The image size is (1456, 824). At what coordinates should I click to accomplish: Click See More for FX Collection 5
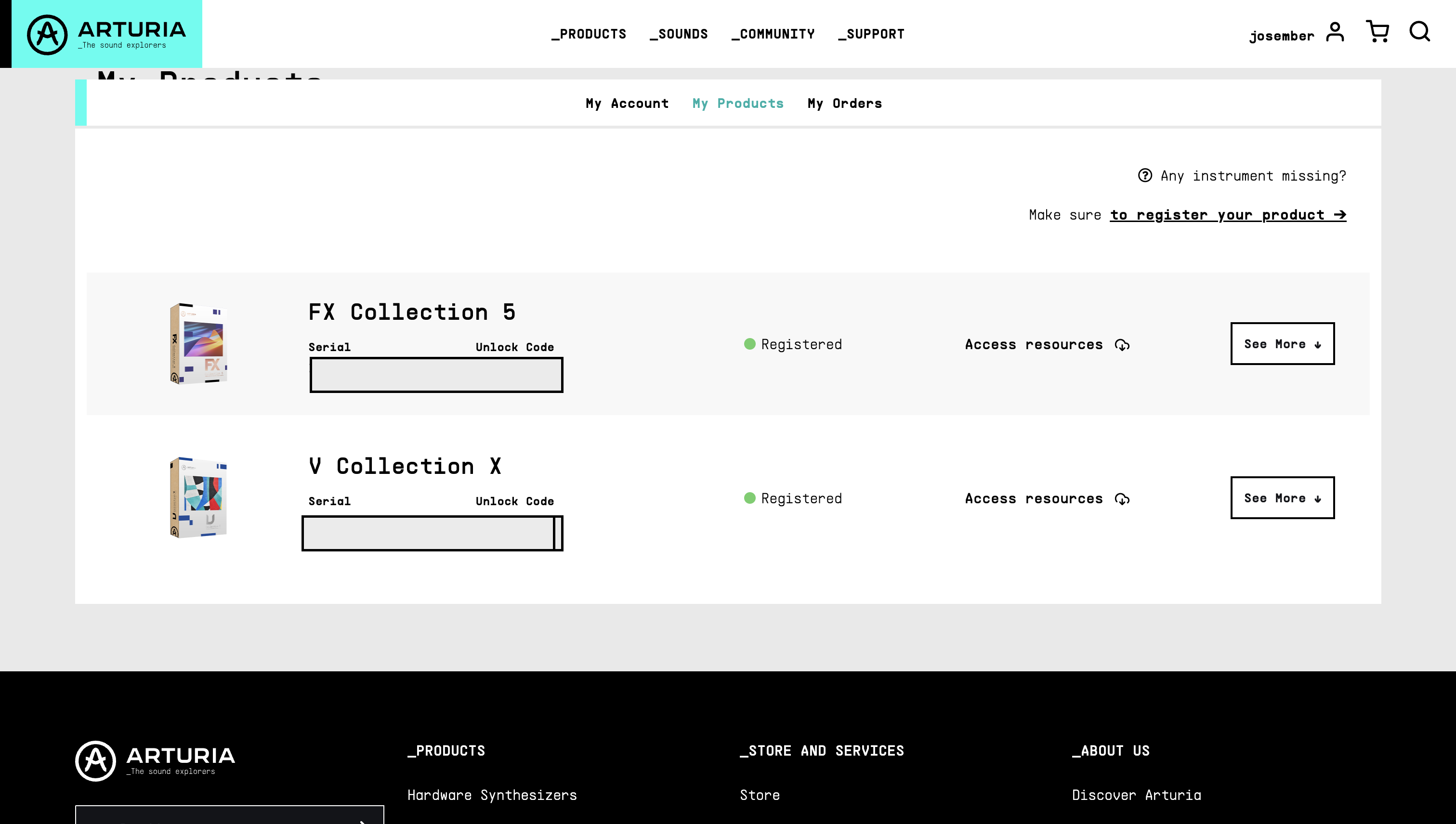coord(1282,343)
